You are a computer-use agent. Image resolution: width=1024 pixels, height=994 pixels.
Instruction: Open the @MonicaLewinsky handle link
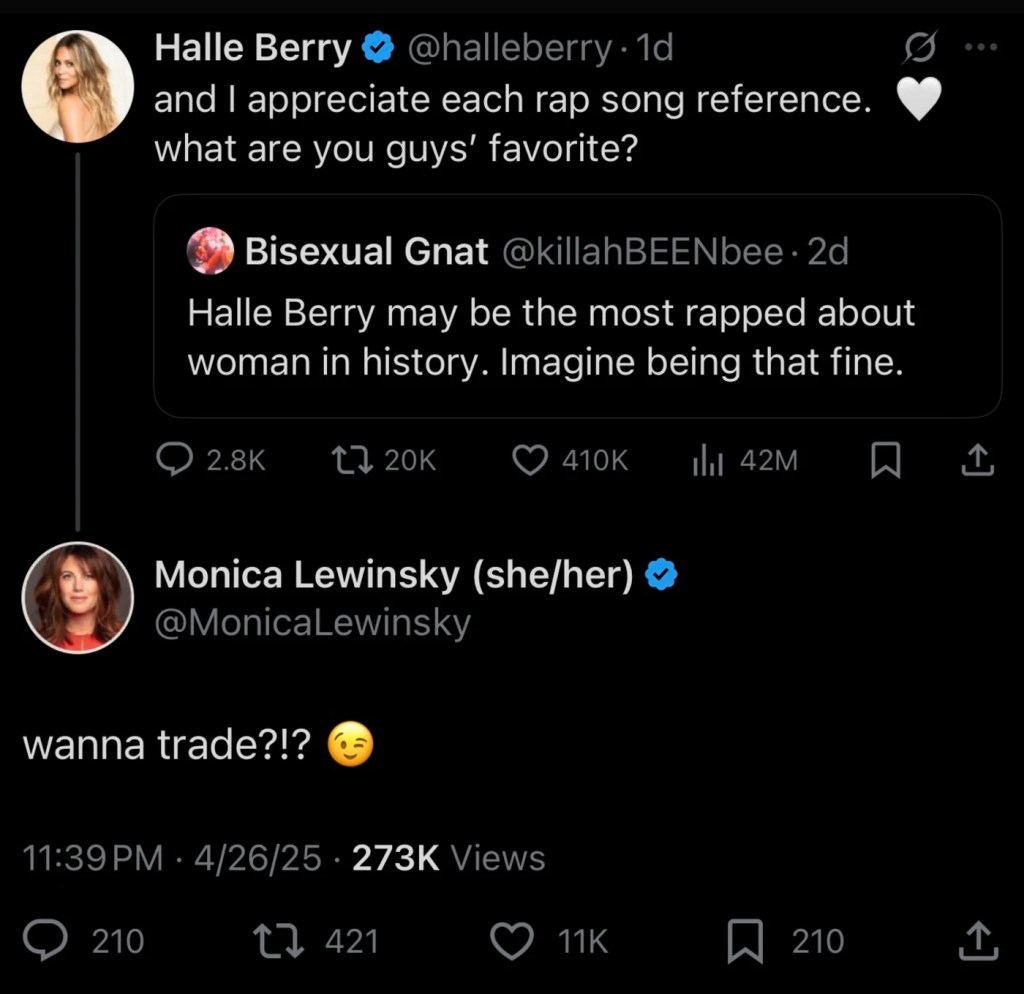312,623
